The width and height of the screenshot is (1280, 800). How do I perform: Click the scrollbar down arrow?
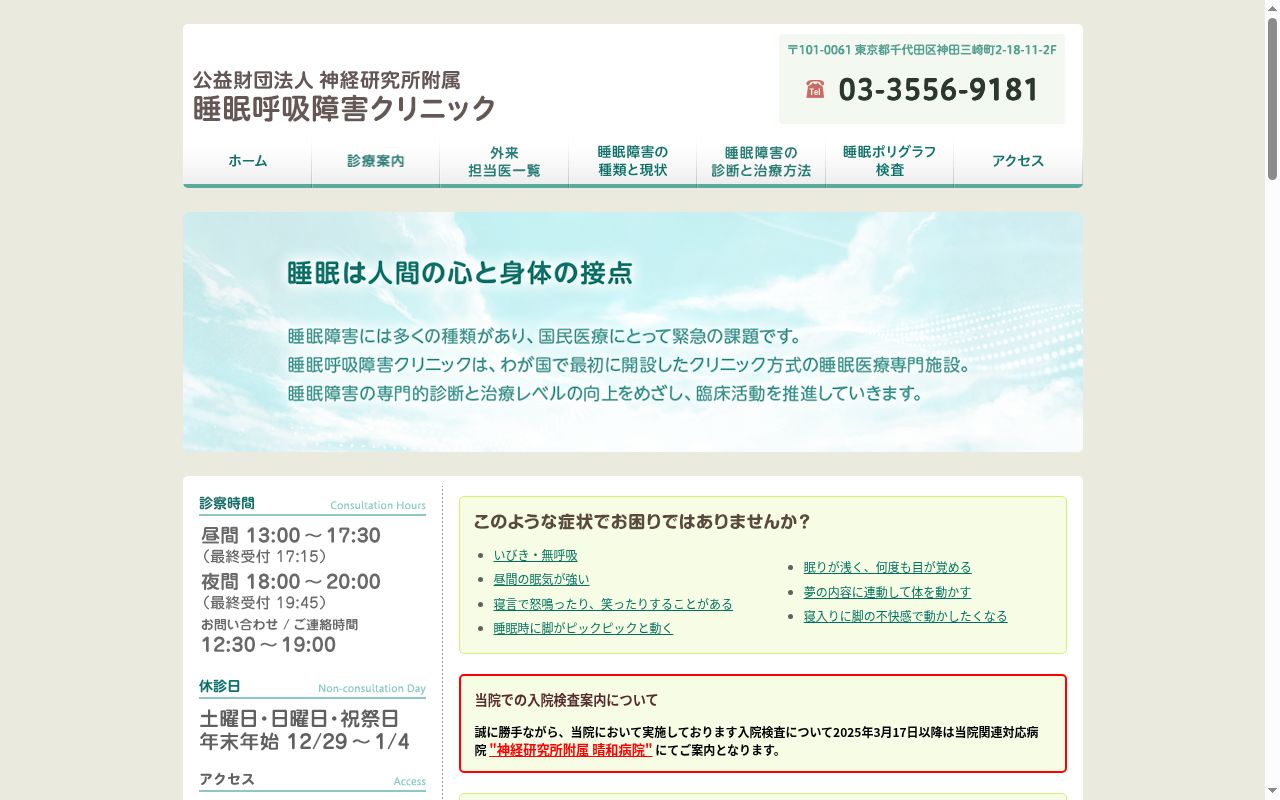(x=1272, y=792)
